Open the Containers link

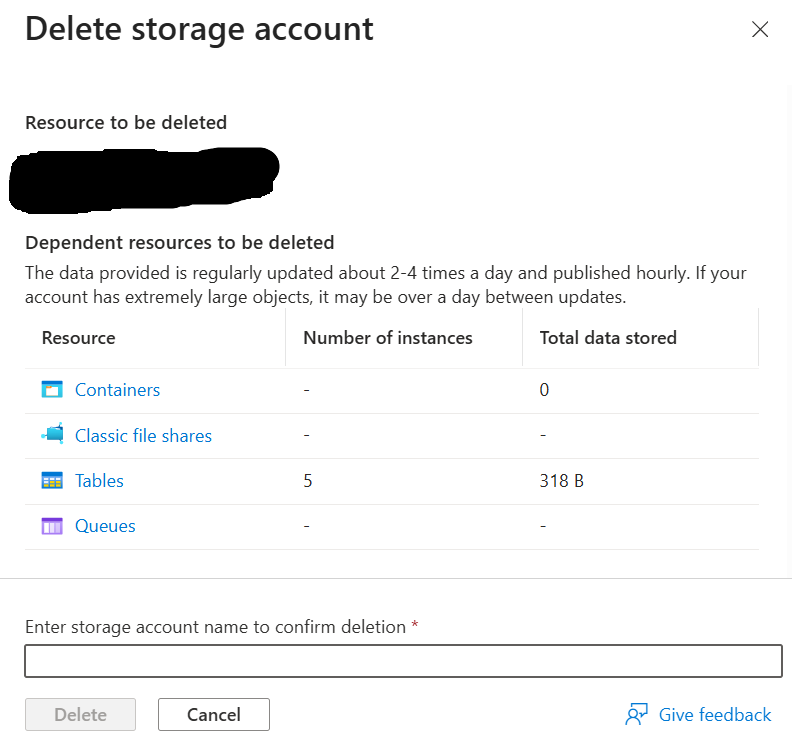[x=117, y=390]
